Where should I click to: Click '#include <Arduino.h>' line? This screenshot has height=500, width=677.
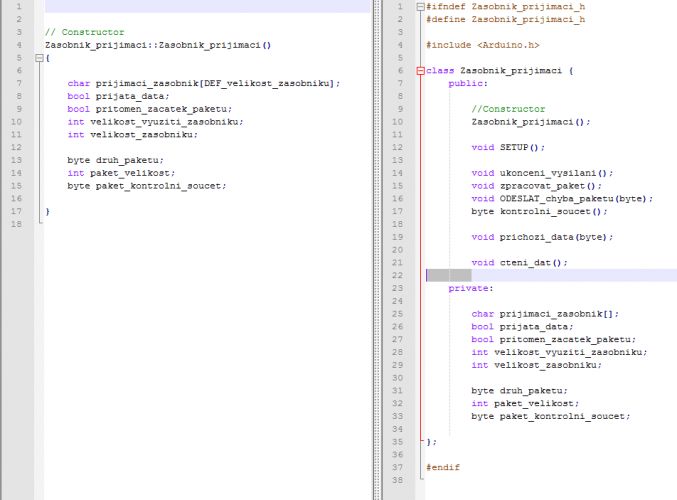point(483,45)
